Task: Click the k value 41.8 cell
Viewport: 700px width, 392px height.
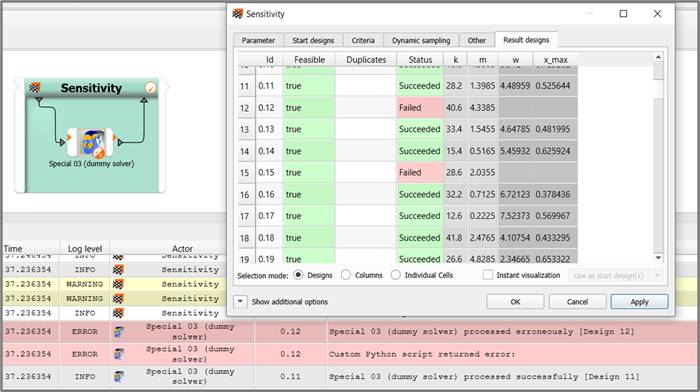Action: (455, 238)
